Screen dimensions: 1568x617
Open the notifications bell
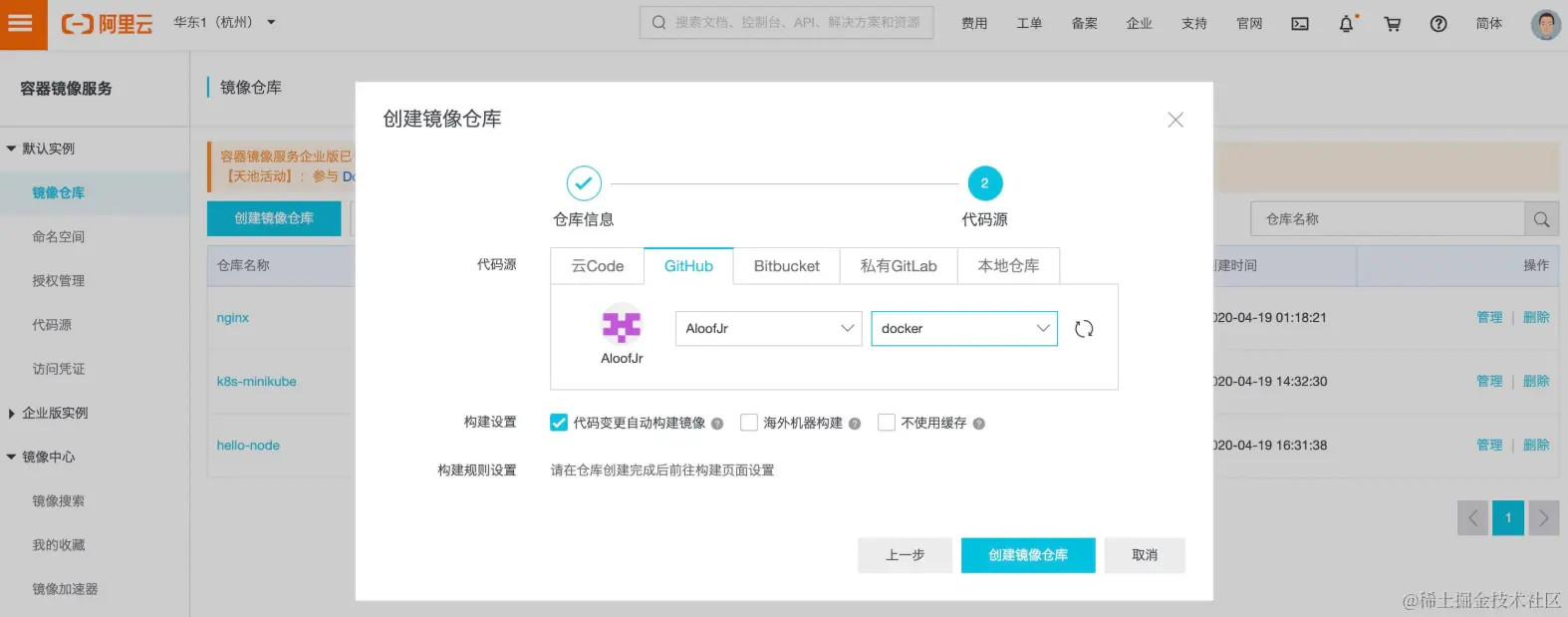[1347, 23]
